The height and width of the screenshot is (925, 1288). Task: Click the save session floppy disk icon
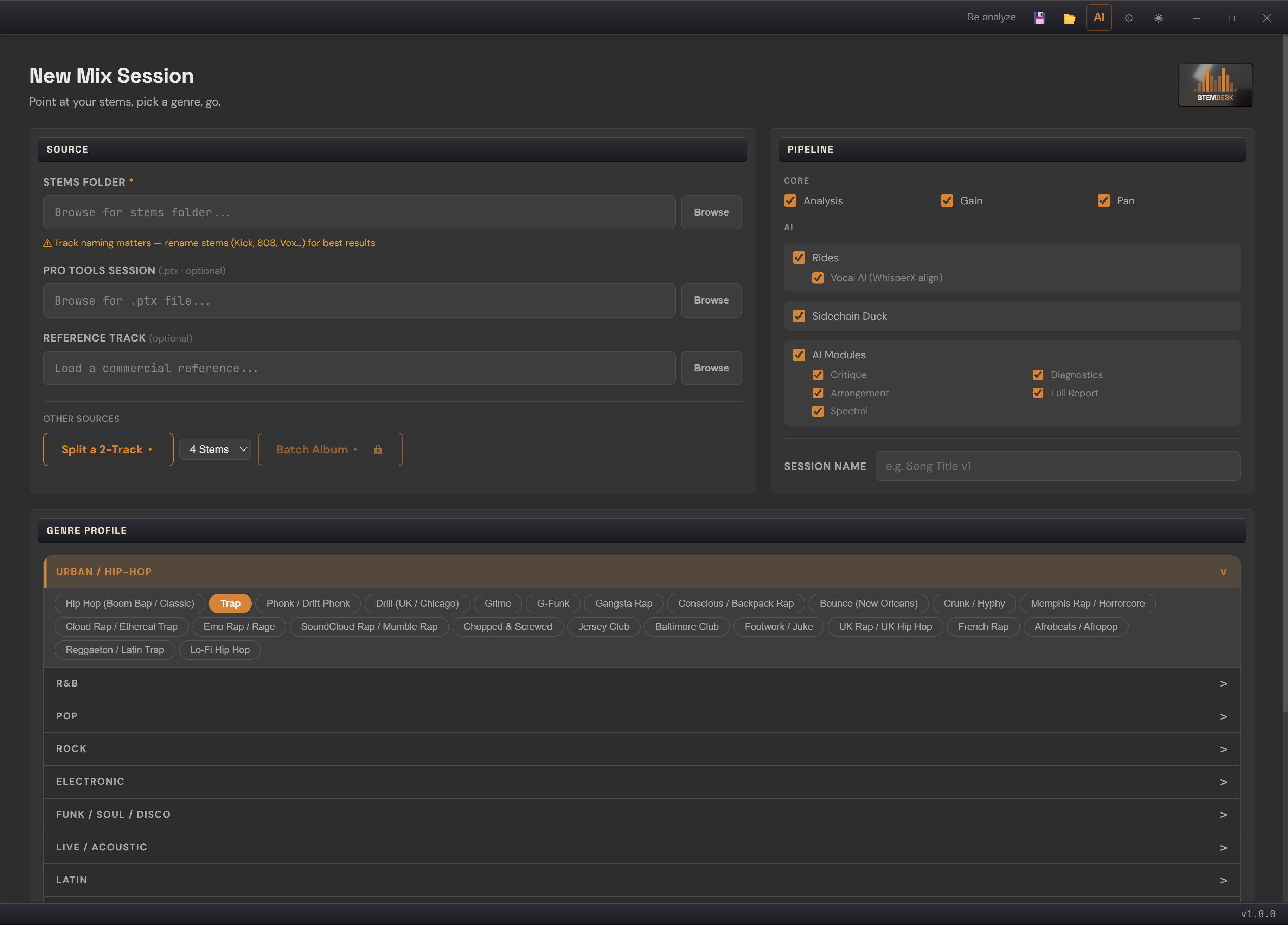[1039, 18]
